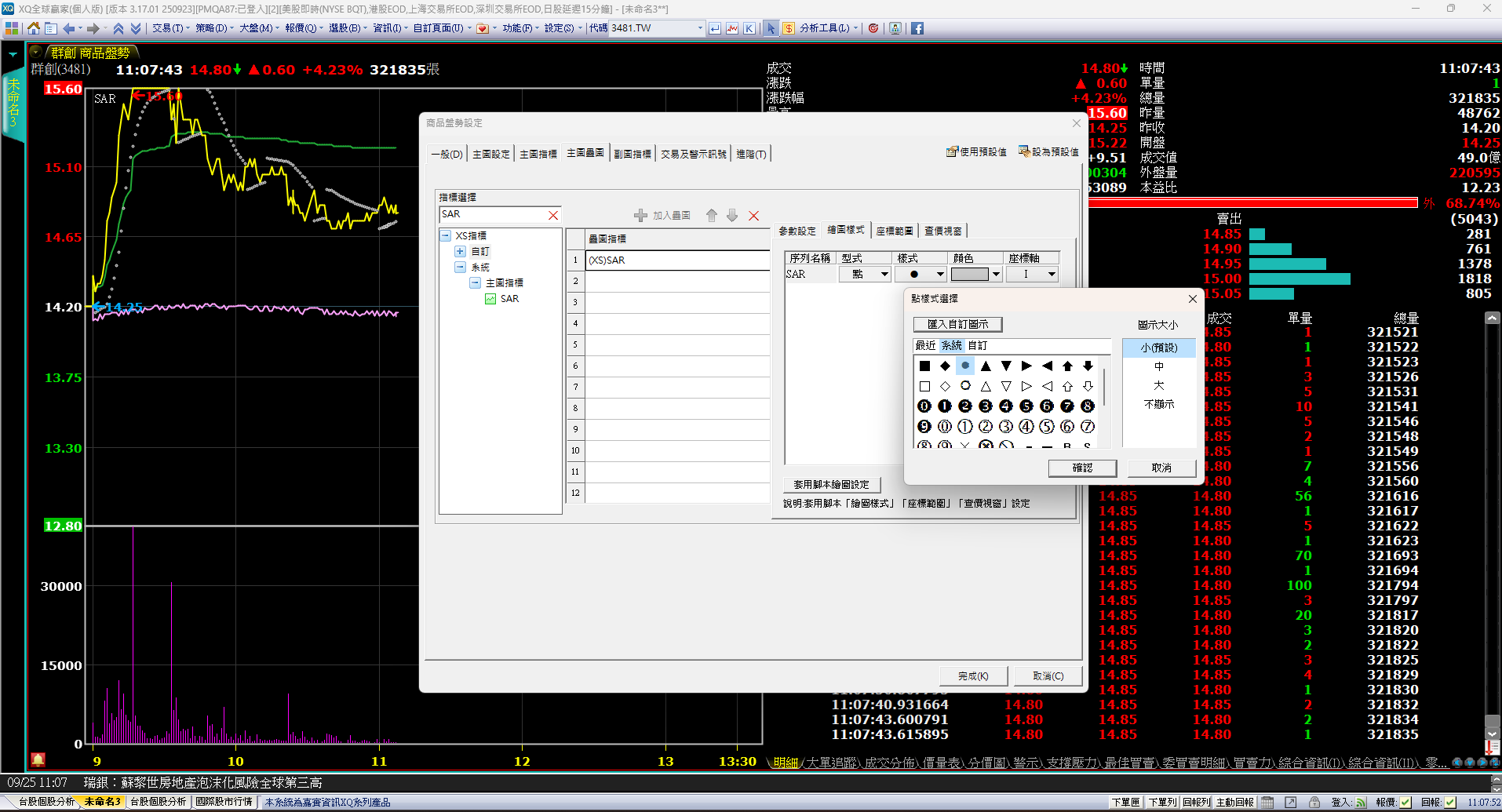
Task: Expand the 自訂 node in indicator tree
Action: 460,252
